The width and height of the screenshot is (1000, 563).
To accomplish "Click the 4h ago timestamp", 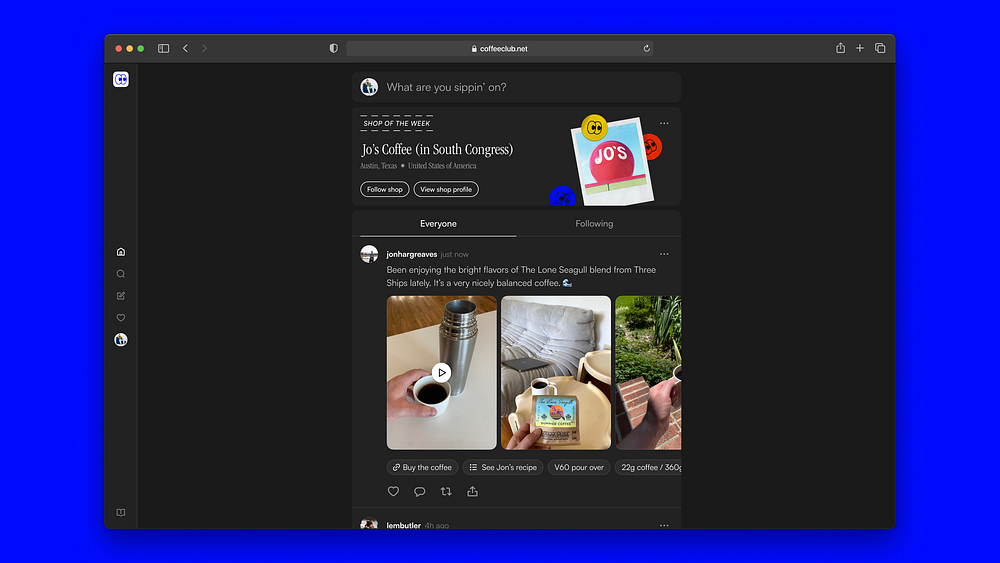I will (x=437, y=525).
